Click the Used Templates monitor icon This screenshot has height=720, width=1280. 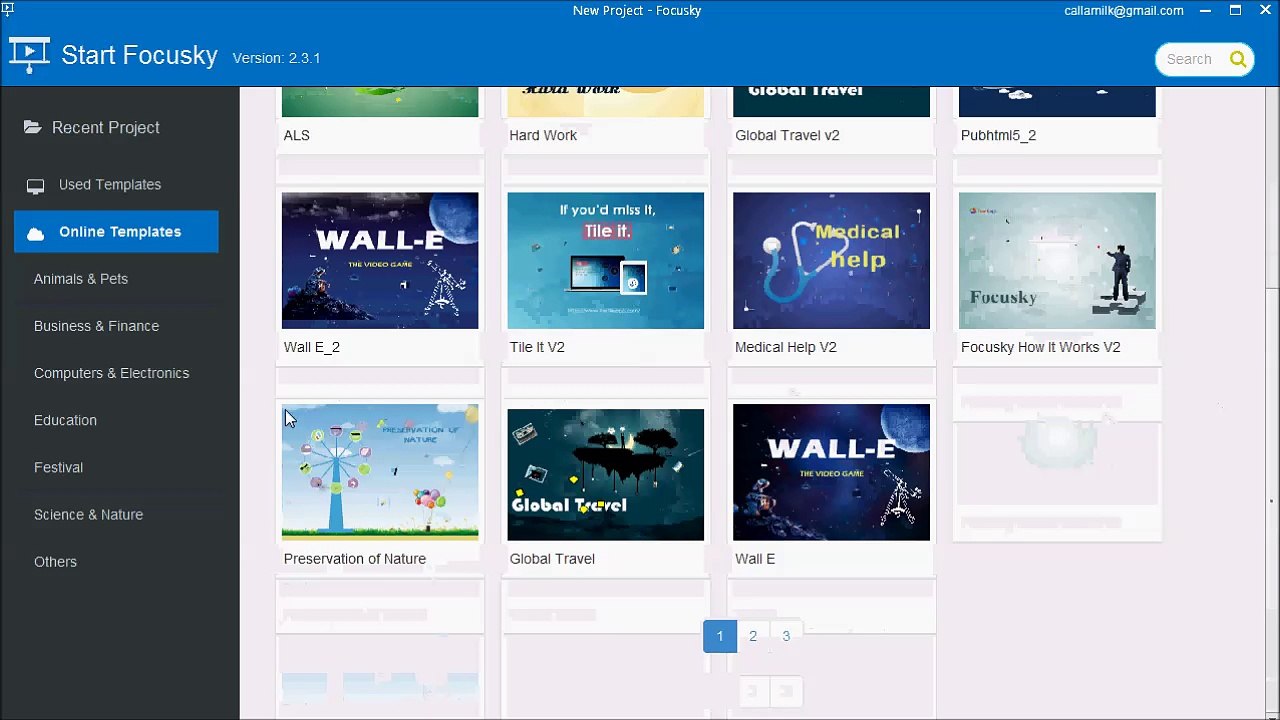tap(36, 185)
